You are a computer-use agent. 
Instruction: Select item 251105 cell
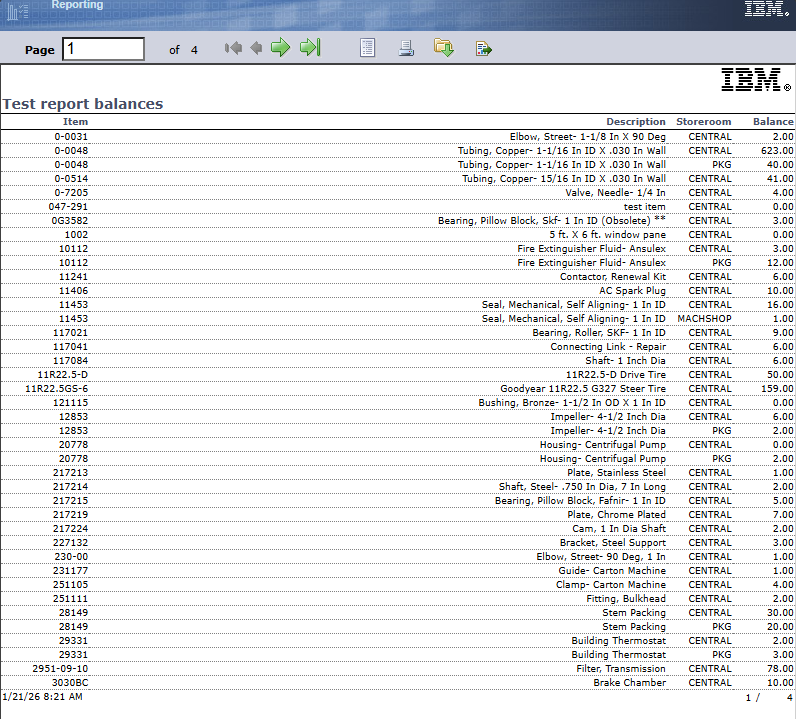pyautogui.click(x=71, y=584)
